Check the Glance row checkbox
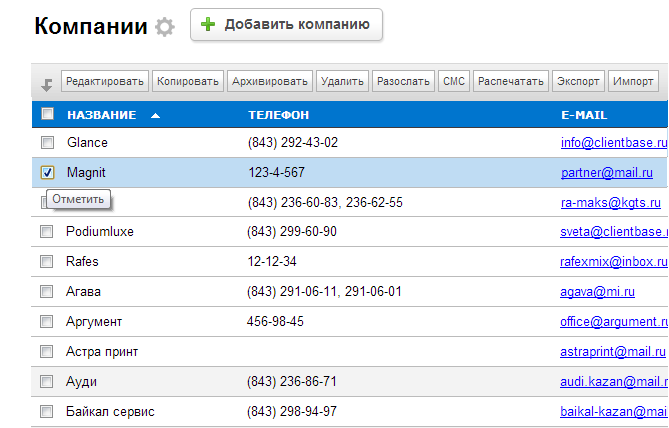Screen dimensions: 669x428 click(x=47, y=143)
